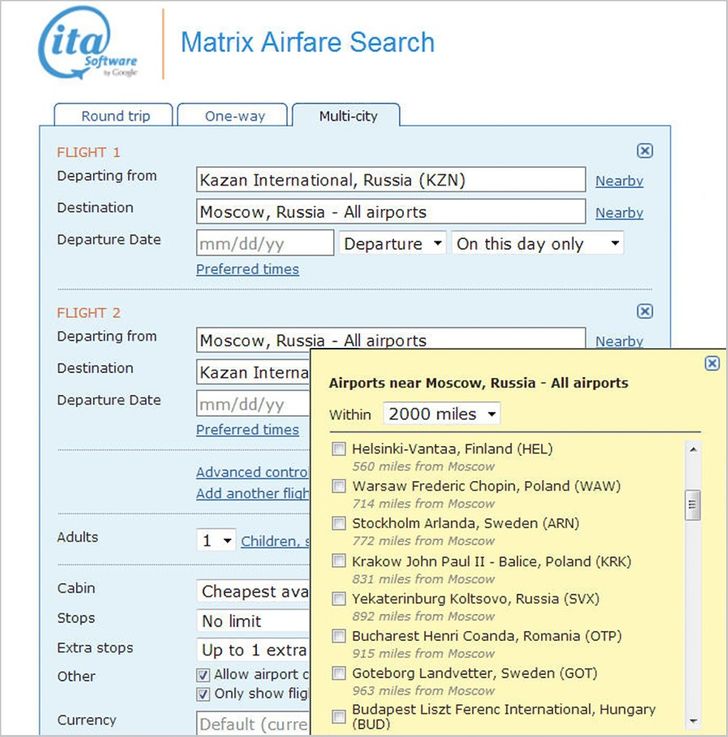This screenshot has width=728, height=737.
Task: Remove Flight 2 using its X icon
Action: pos(645,311)
